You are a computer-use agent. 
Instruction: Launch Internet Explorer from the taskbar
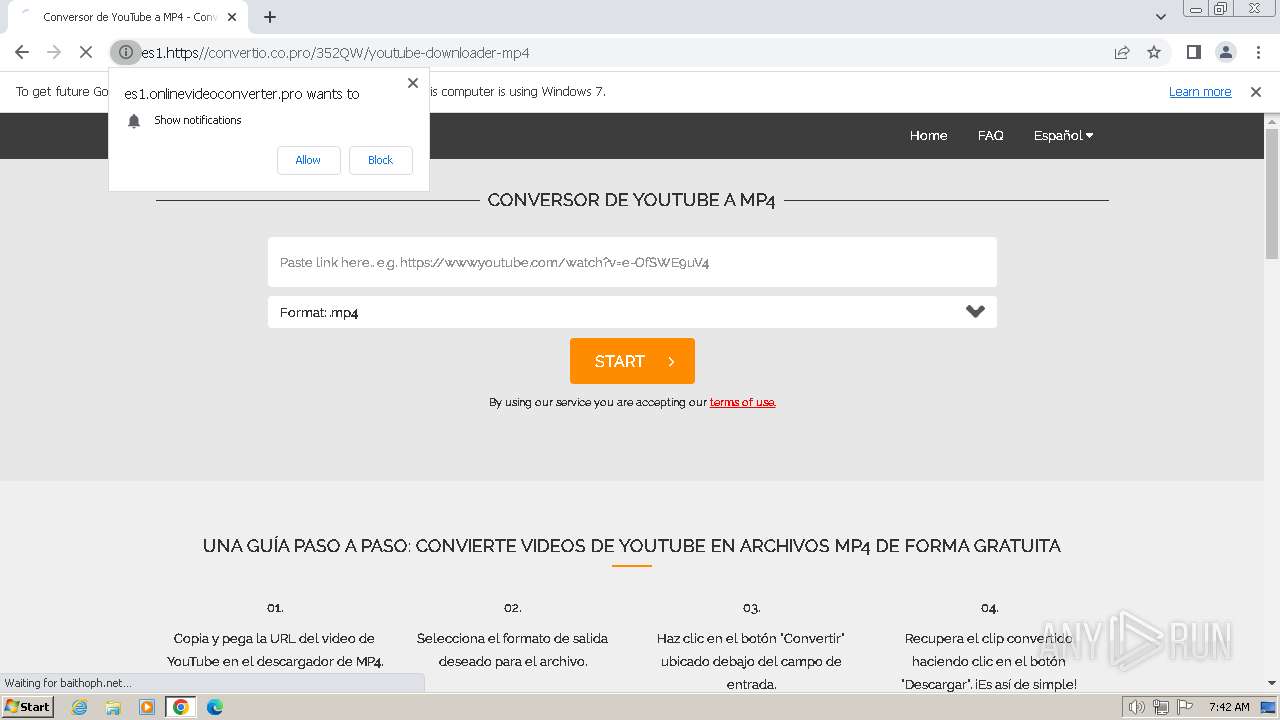(x=80, y=707)
